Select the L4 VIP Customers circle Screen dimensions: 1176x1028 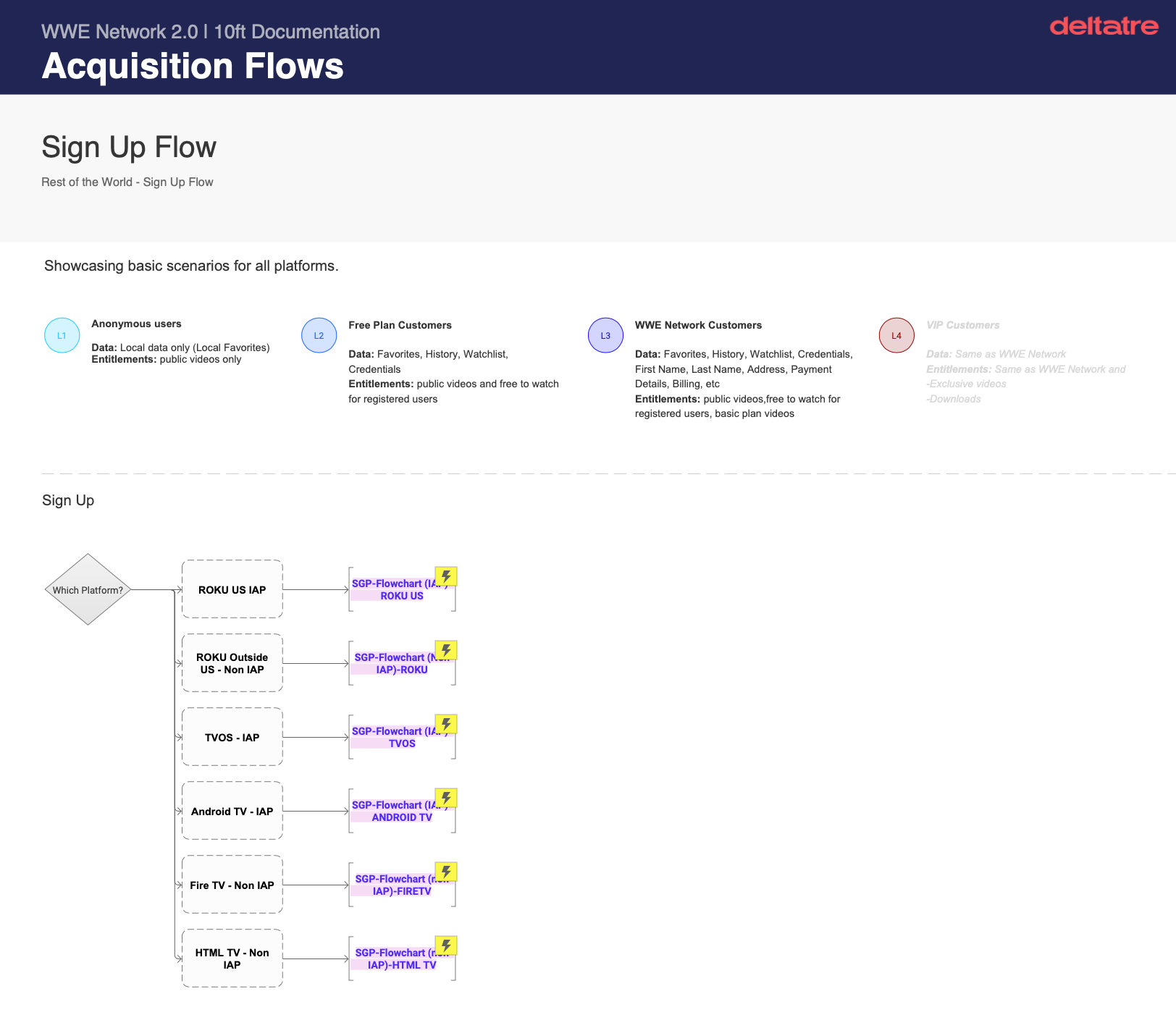896,335
